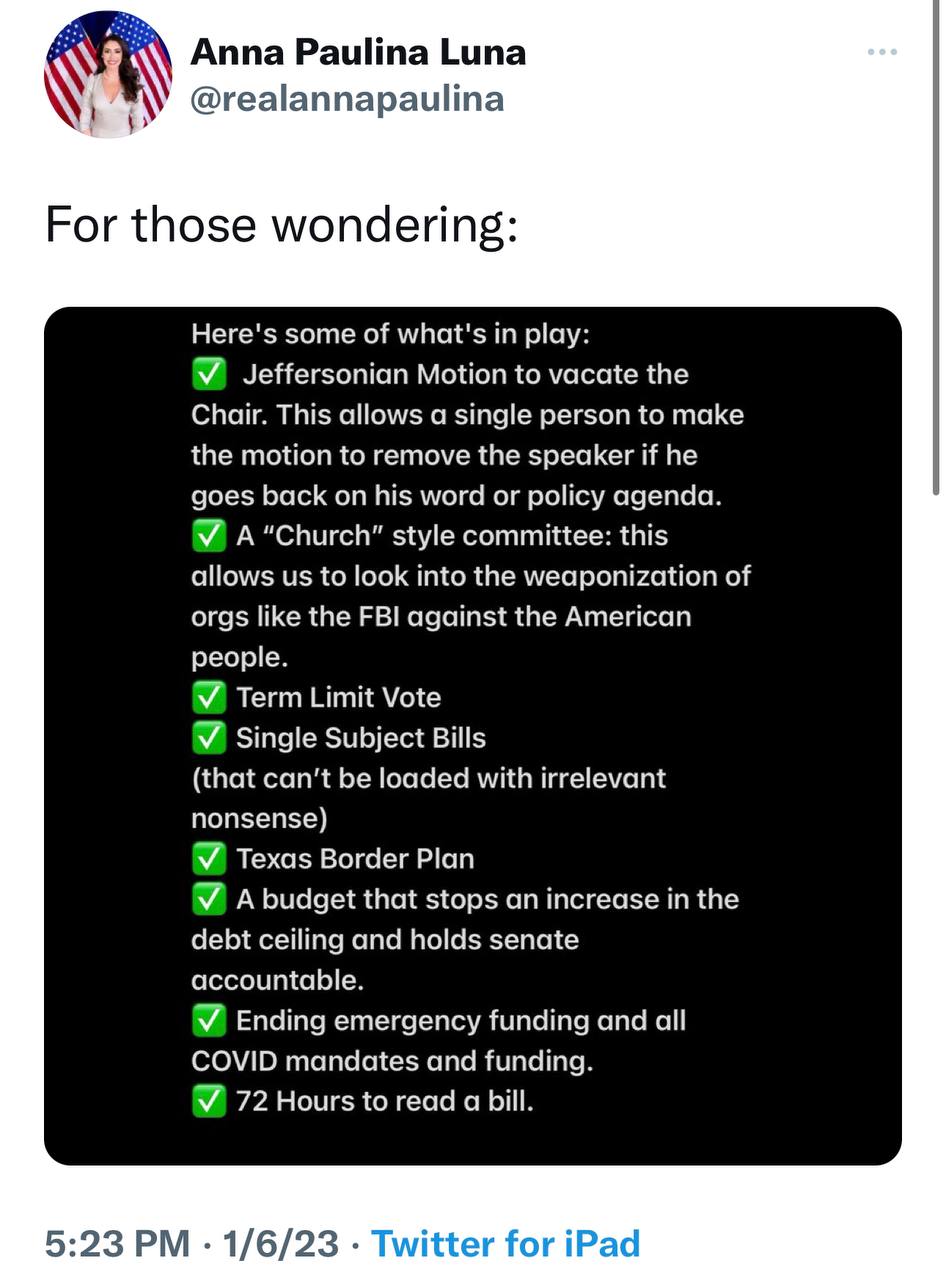Open Anna Paulina Luna's profile picture
The image size is (946, 1280).
[108, 75]
